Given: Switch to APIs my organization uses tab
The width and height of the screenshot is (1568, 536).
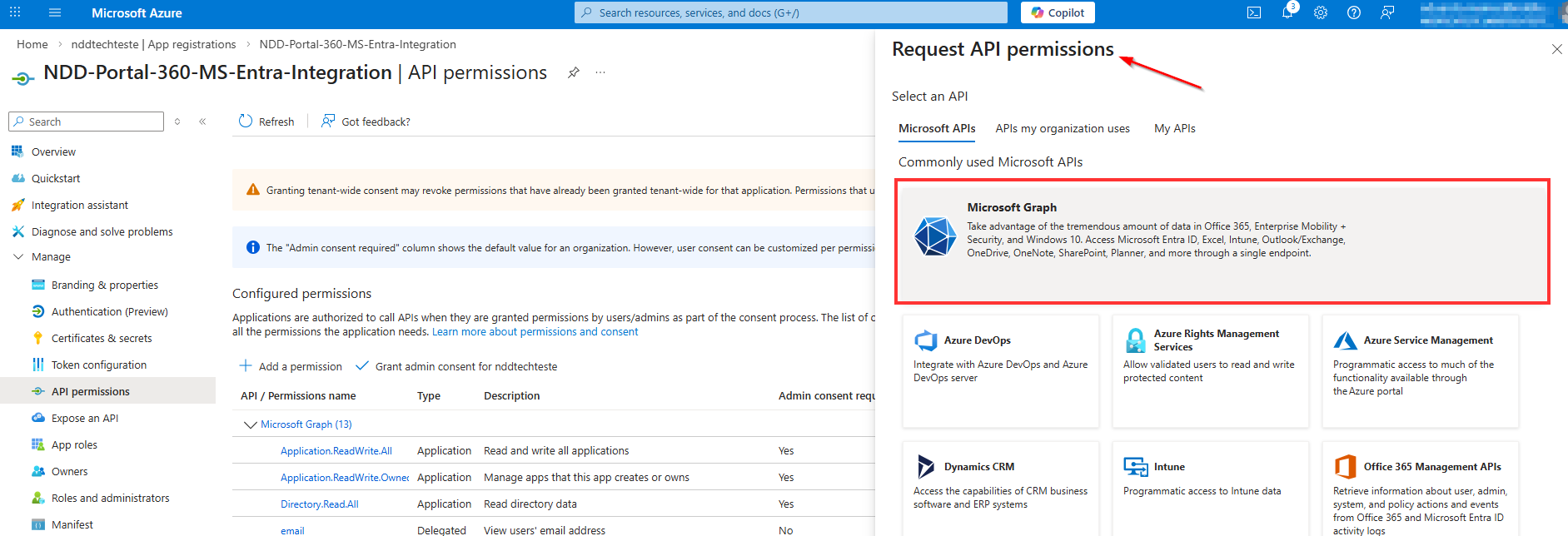Looking at the screenshot, I should coord(1063,128).
